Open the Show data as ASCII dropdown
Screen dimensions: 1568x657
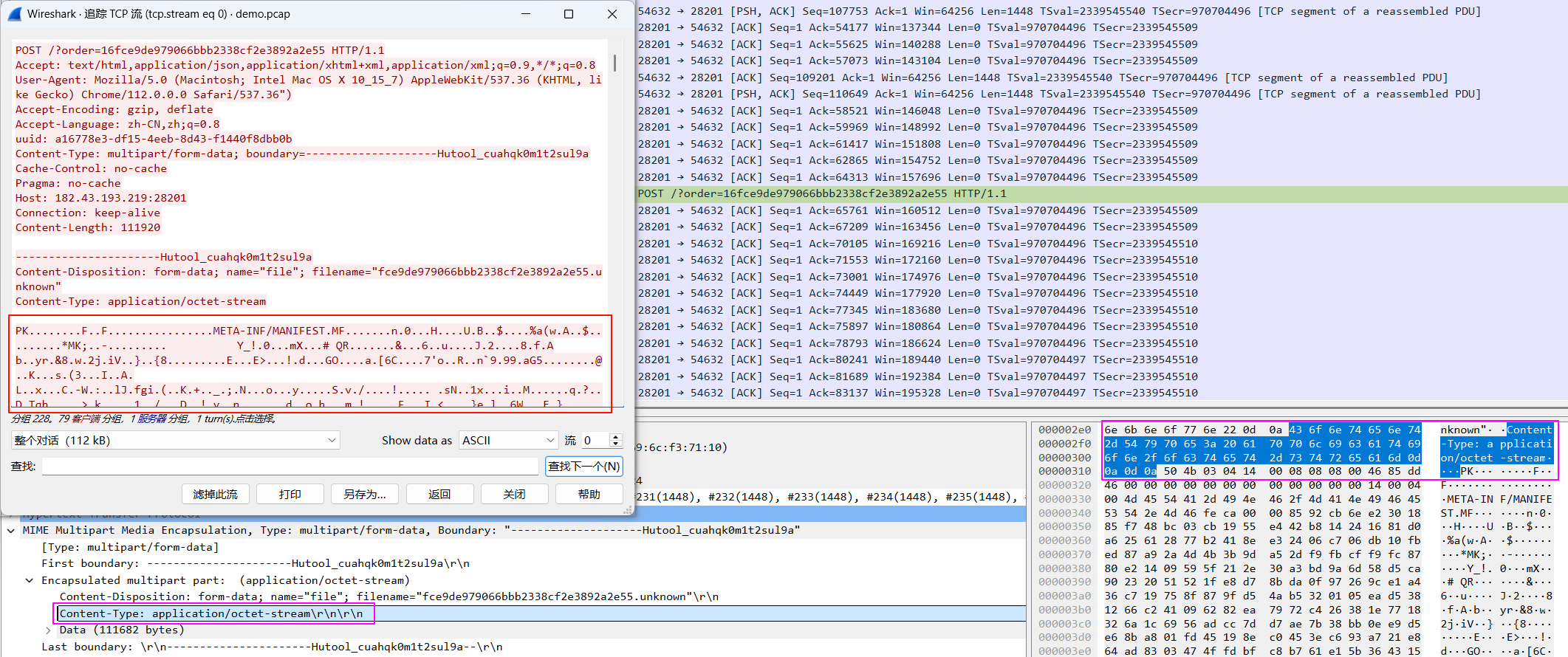[x=508, y=441]
